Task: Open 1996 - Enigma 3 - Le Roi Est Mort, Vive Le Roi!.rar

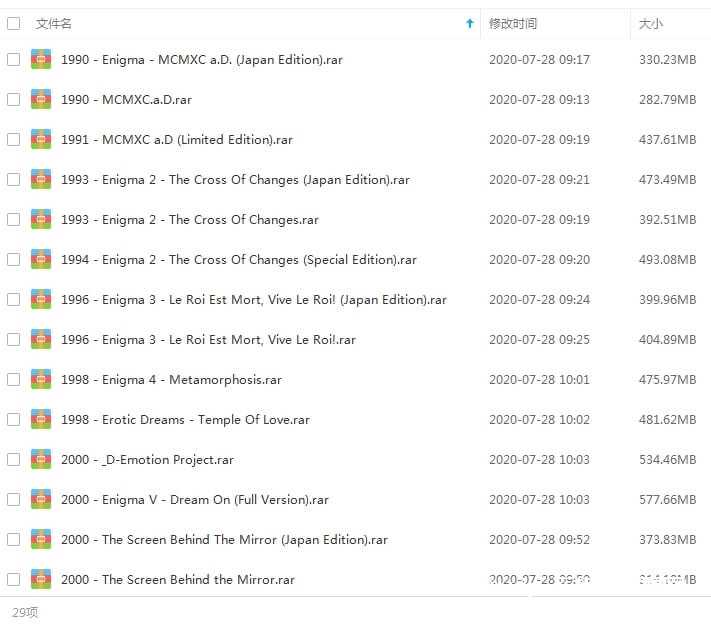Action: (209, 339)
